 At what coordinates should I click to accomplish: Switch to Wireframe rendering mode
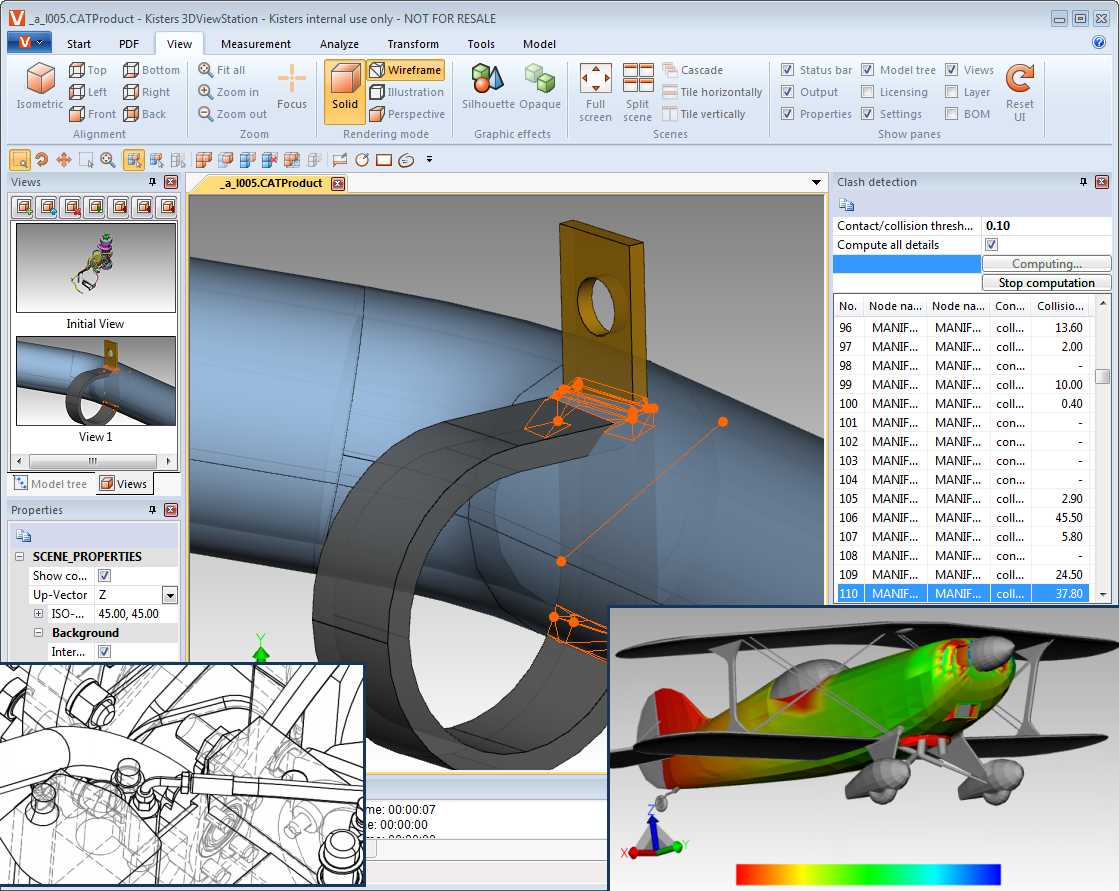pos(405,71)
